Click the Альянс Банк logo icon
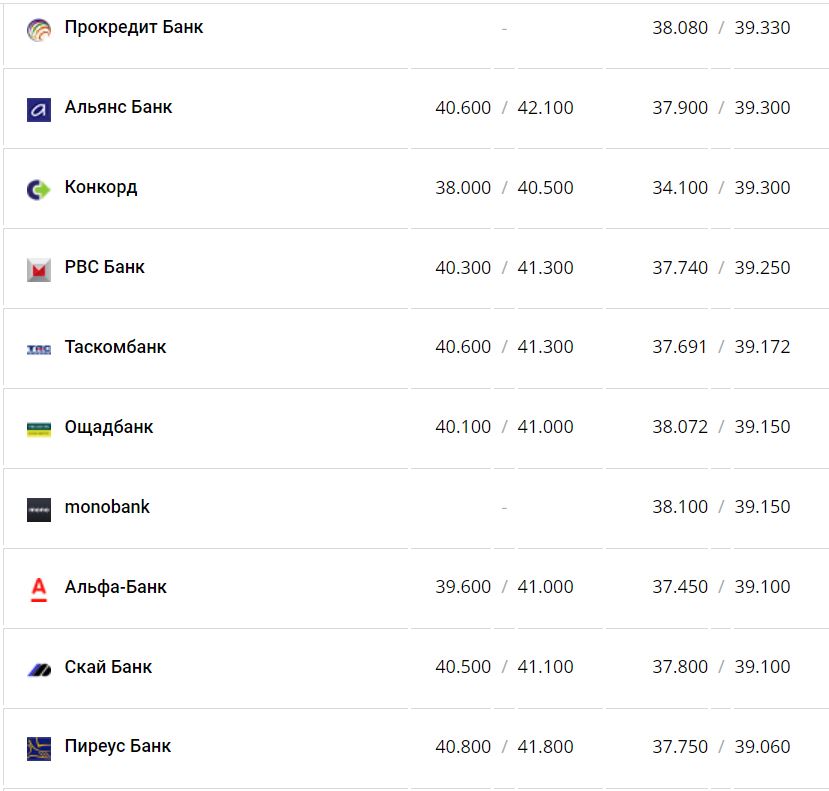This screenshot has height=791, width=829. point(39,109)
